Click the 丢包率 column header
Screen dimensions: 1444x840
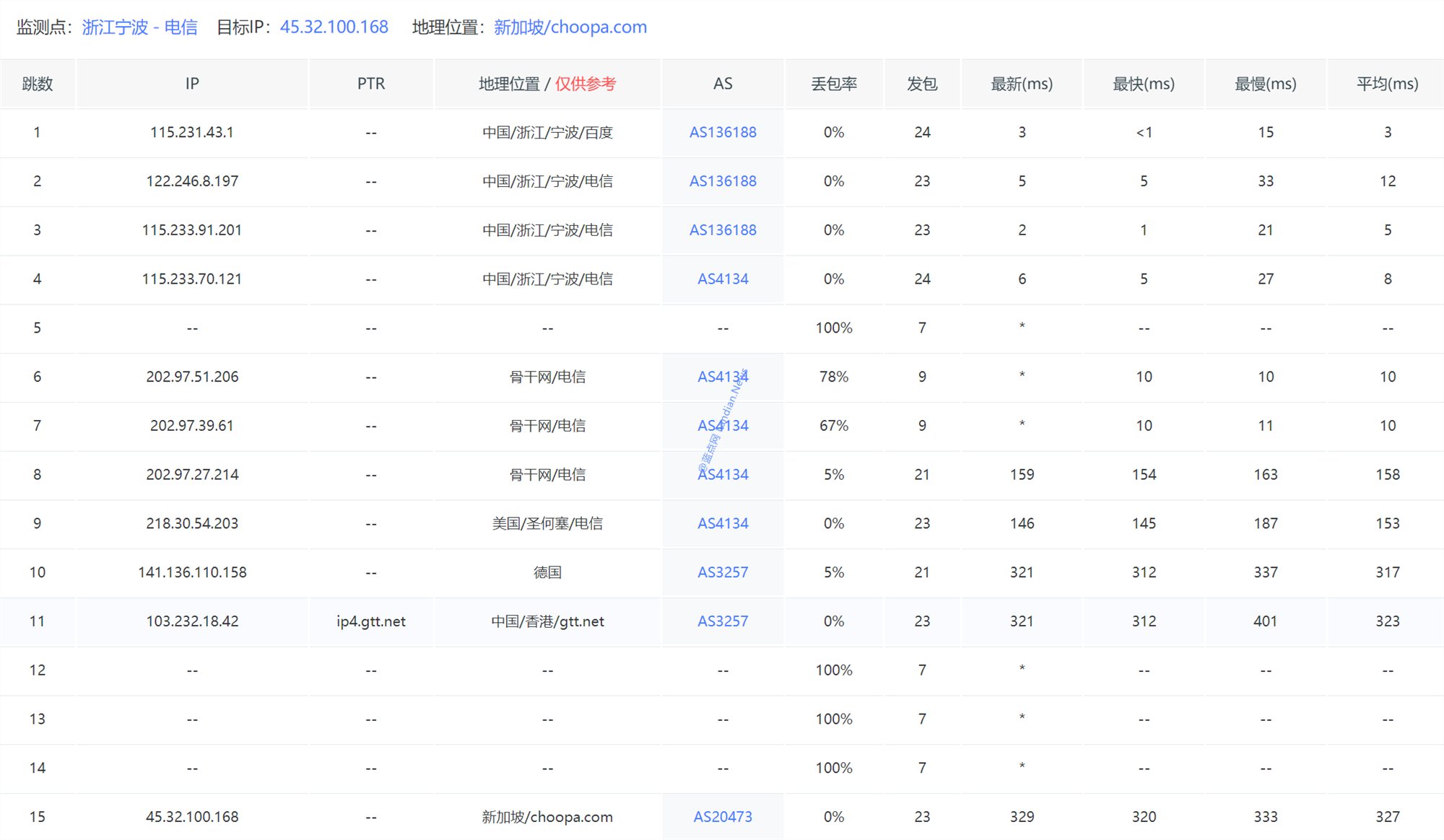click(834, 84)
